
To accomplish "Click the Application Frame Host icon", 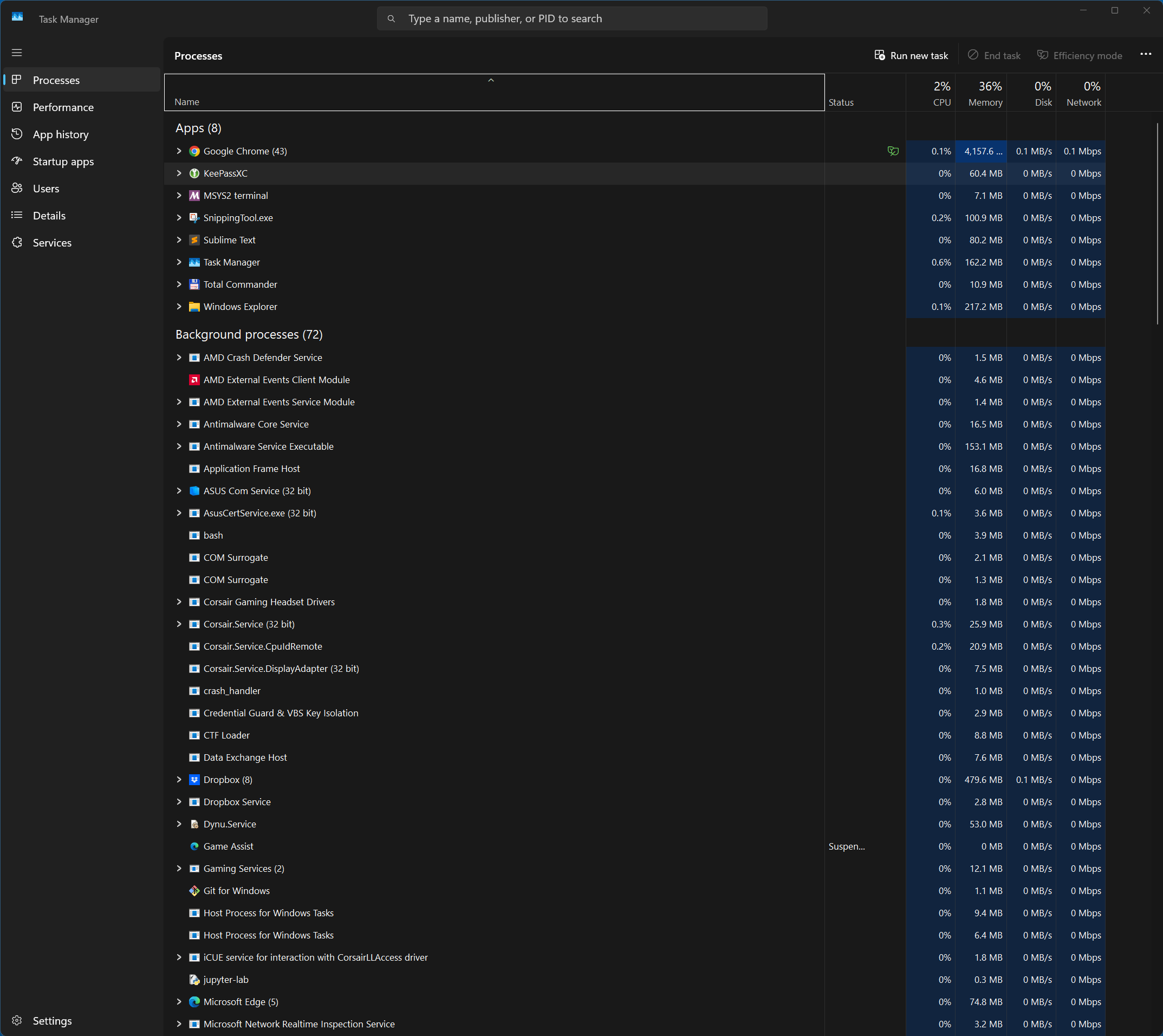I will pyautogui.click(x=194, y=469).
